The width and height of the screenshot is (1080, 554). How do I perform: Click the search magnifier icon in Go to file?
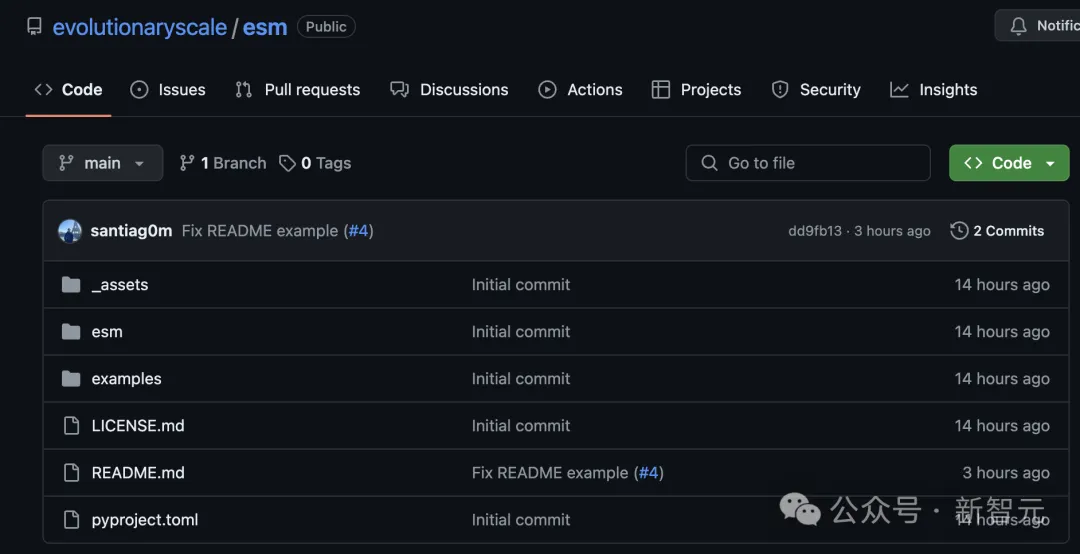pos(709,163)
